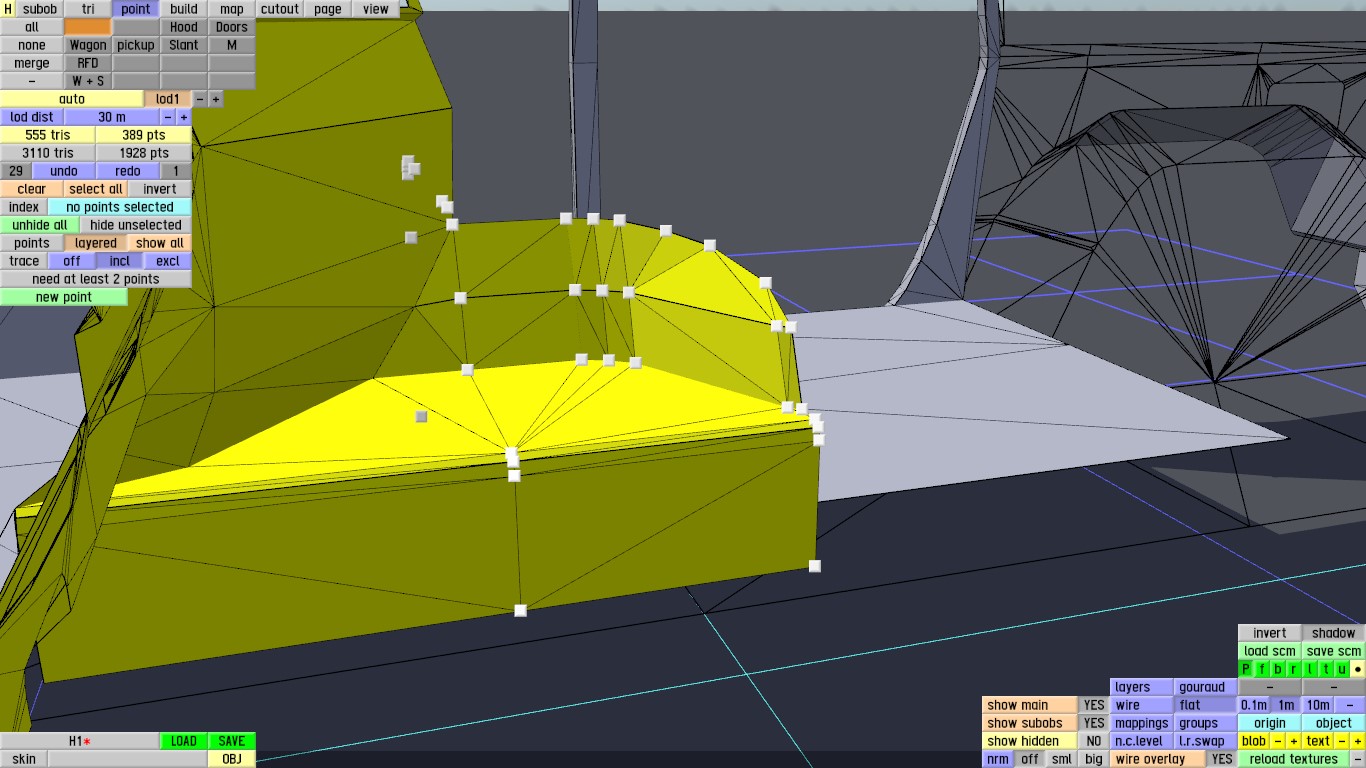Invert selection beside select all
This screenshot has width=1366, height=768.
coord(160,189)
